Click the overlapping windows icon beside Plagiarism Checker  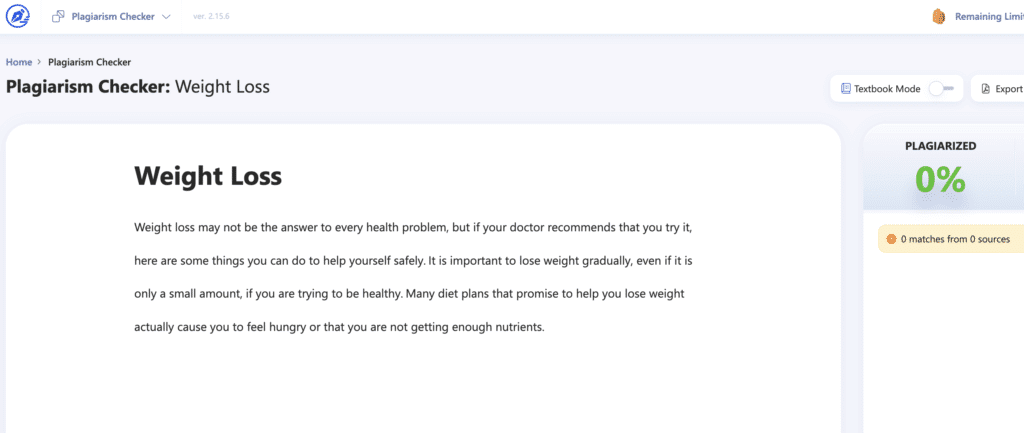coord(58,16)
